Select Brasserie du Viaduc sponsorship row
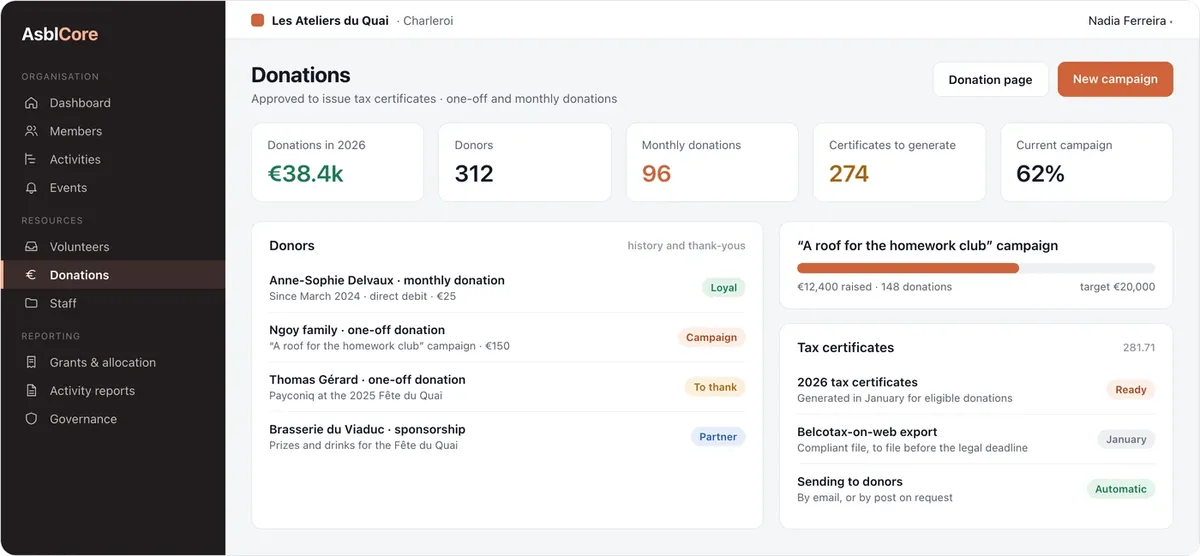The width and height of the screenshot is (1200, 556). (507, 437)
